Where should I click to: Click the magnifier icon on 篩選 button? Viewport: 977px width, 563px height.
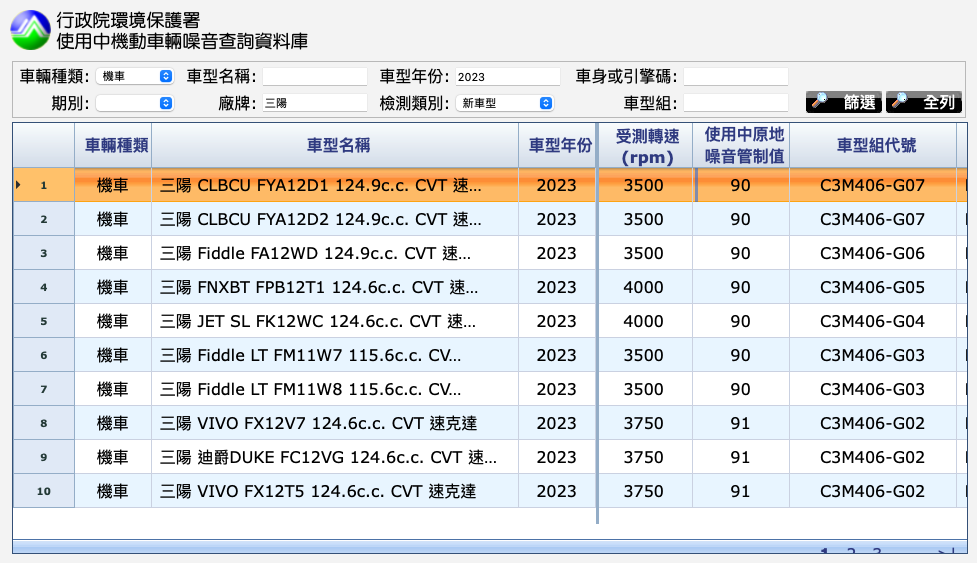819,100
